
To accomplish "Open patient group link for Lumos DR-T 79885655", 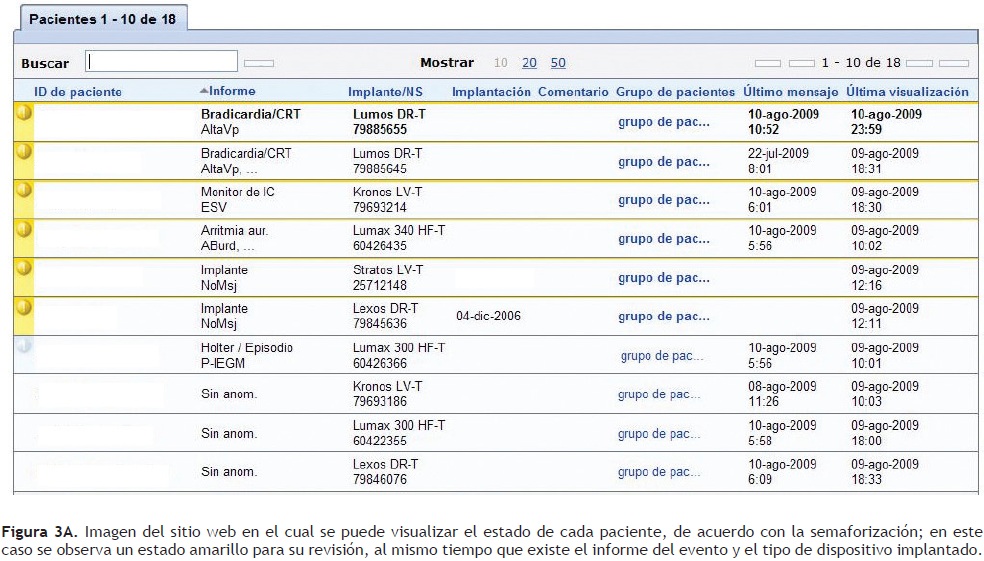I will tap(664, 122).
